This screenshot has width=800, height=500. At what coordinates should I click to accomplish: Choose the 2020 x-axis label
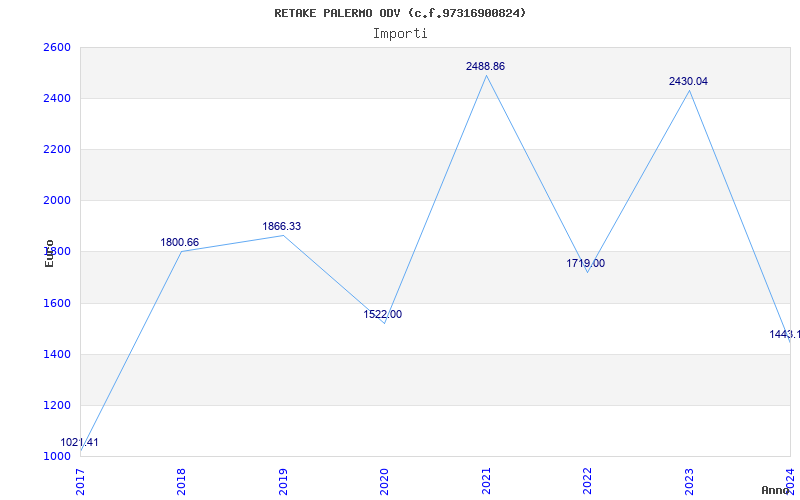click(385, 482)
